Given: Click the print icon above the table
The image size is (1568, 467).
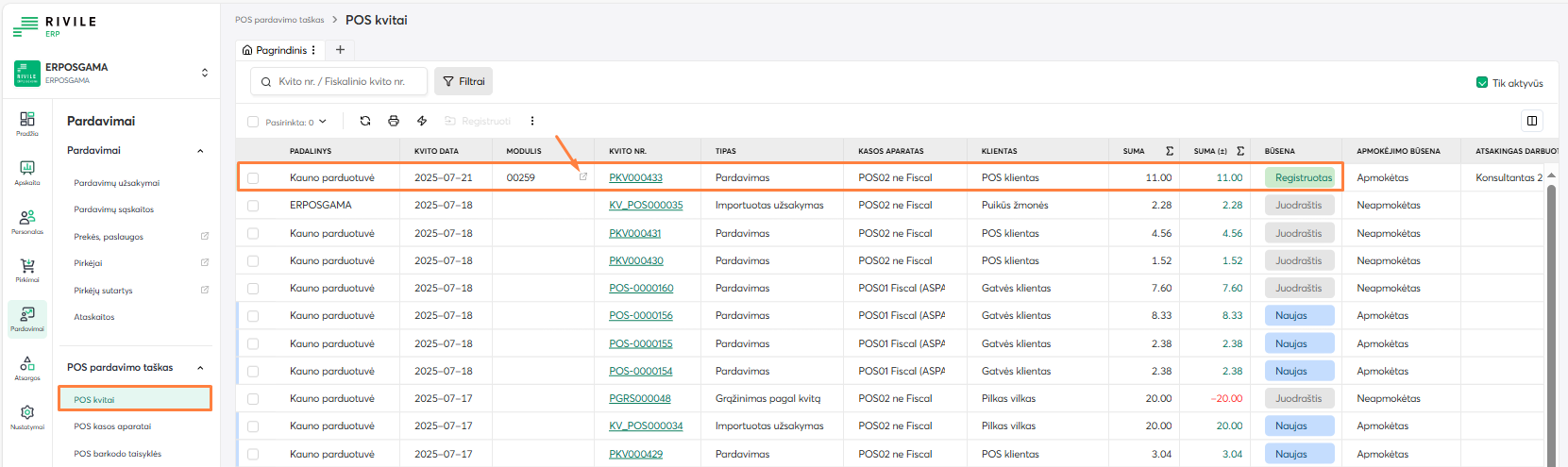Looking at the screenshot, I should 394,121.
